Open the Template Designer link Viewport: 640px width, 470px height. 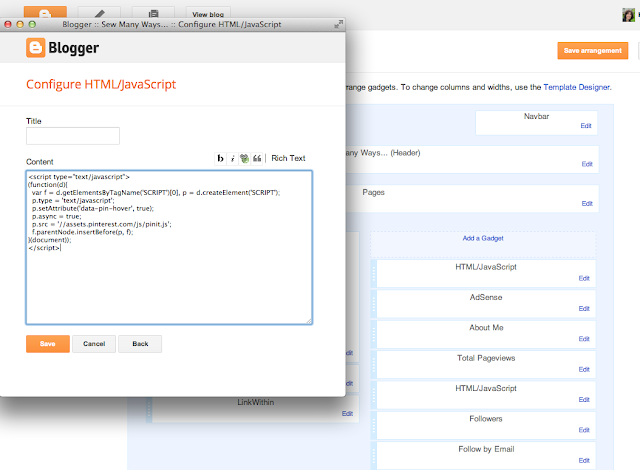click(x=577, y=87)
